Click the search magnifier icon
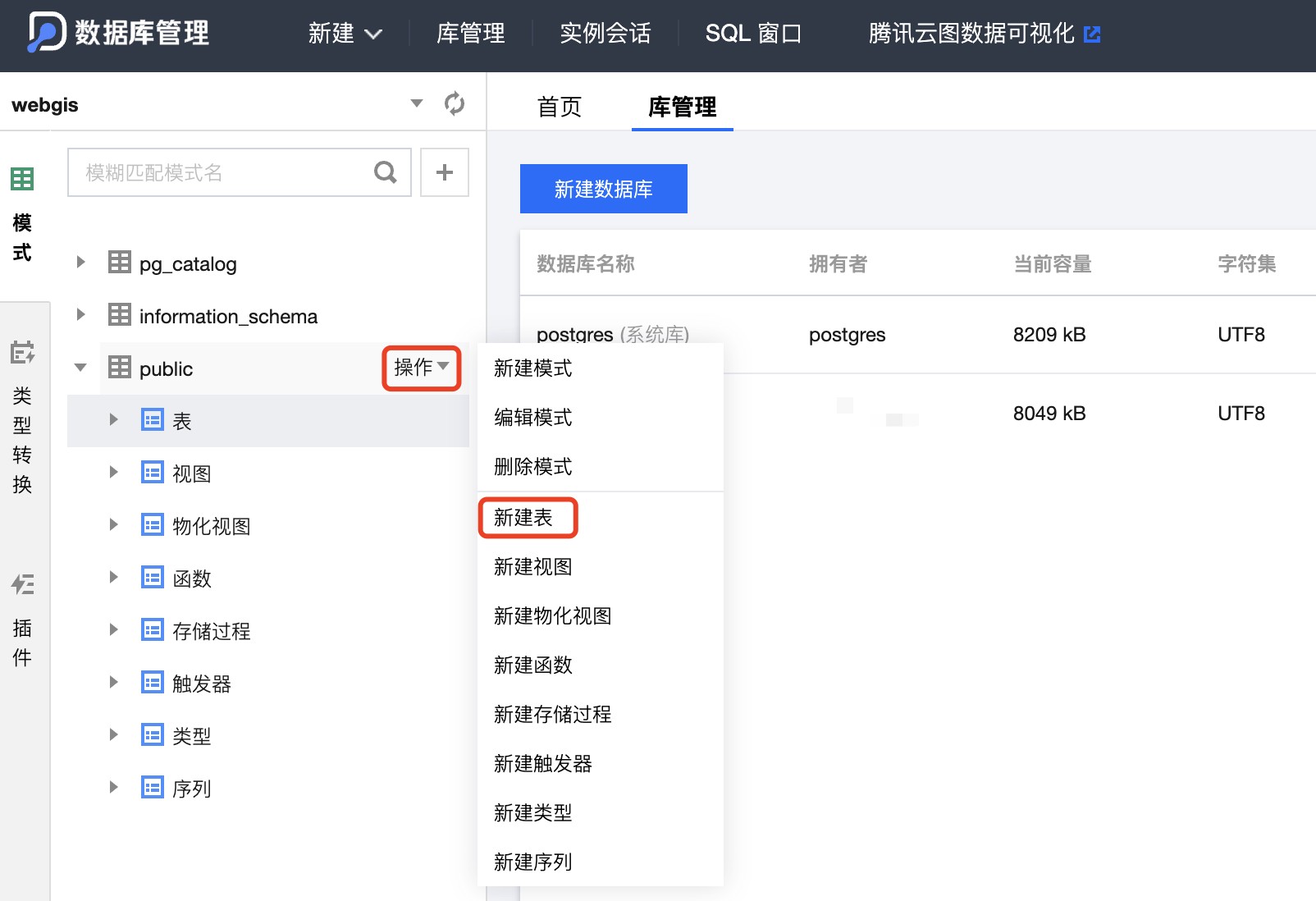This screenshot has height=901, width=1316. click(385, 172)
